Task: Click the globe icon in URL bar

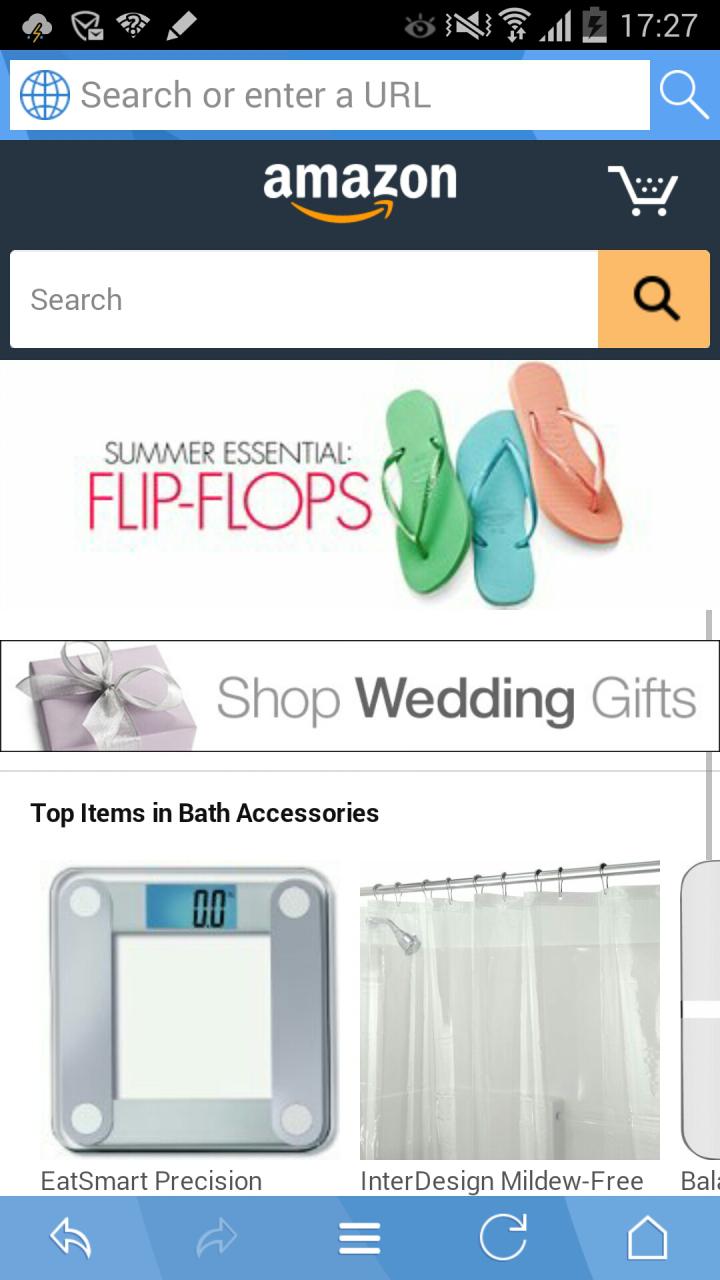Action: point(45,95)
